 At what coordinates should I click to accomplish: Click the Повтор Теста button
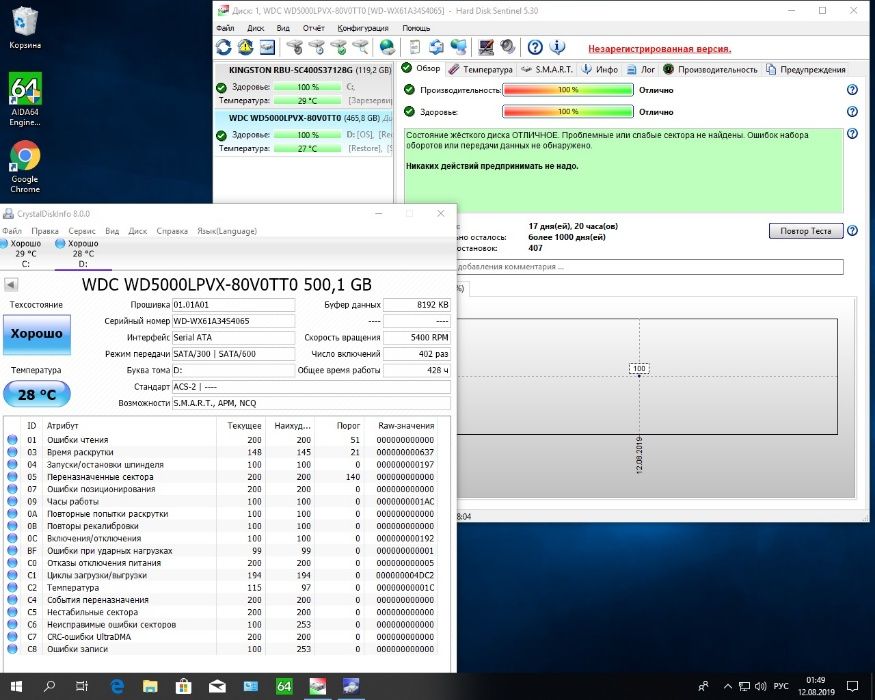[806, 231]
